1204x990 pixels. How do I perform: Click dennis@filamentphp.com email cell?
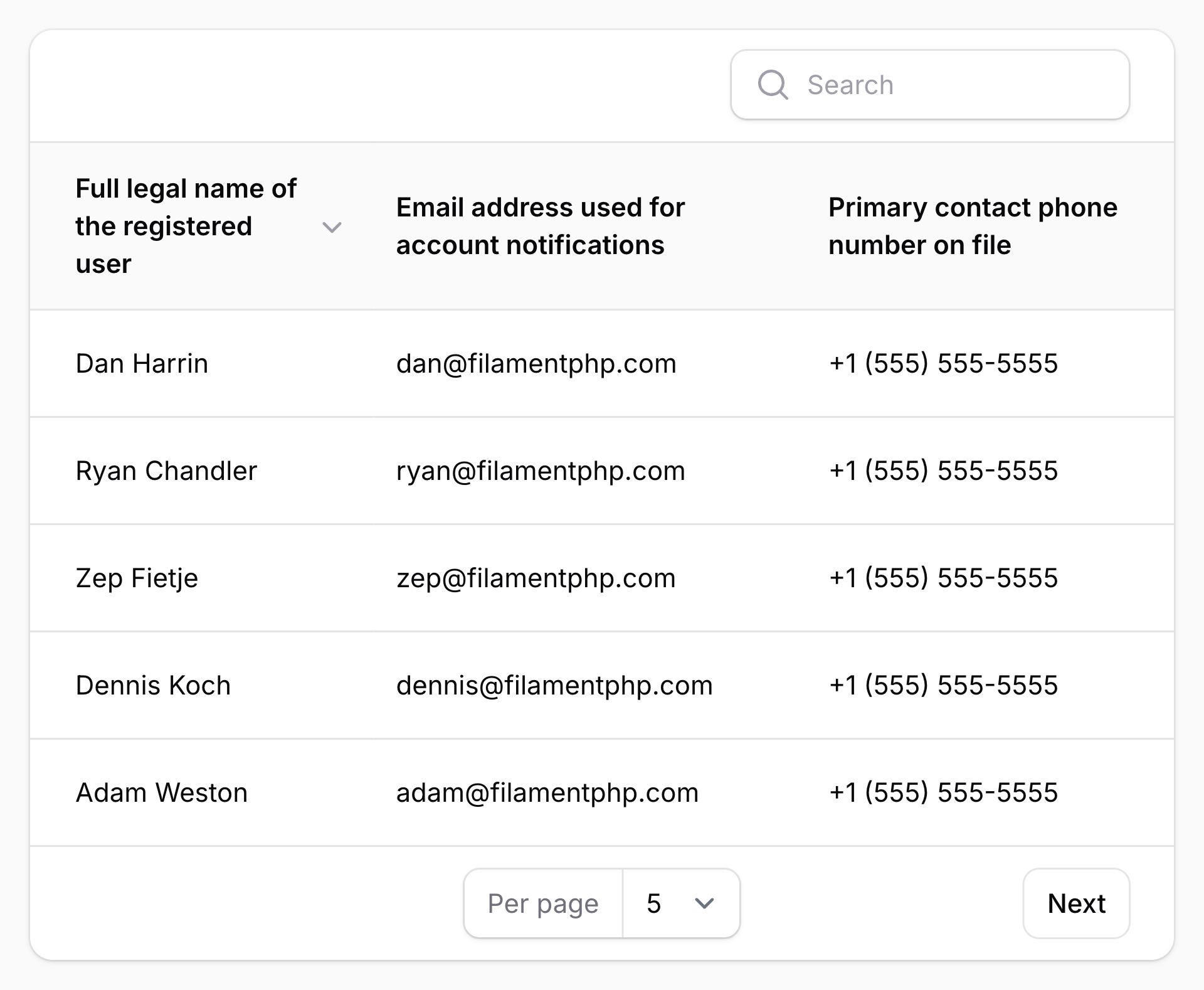[554, 685]
